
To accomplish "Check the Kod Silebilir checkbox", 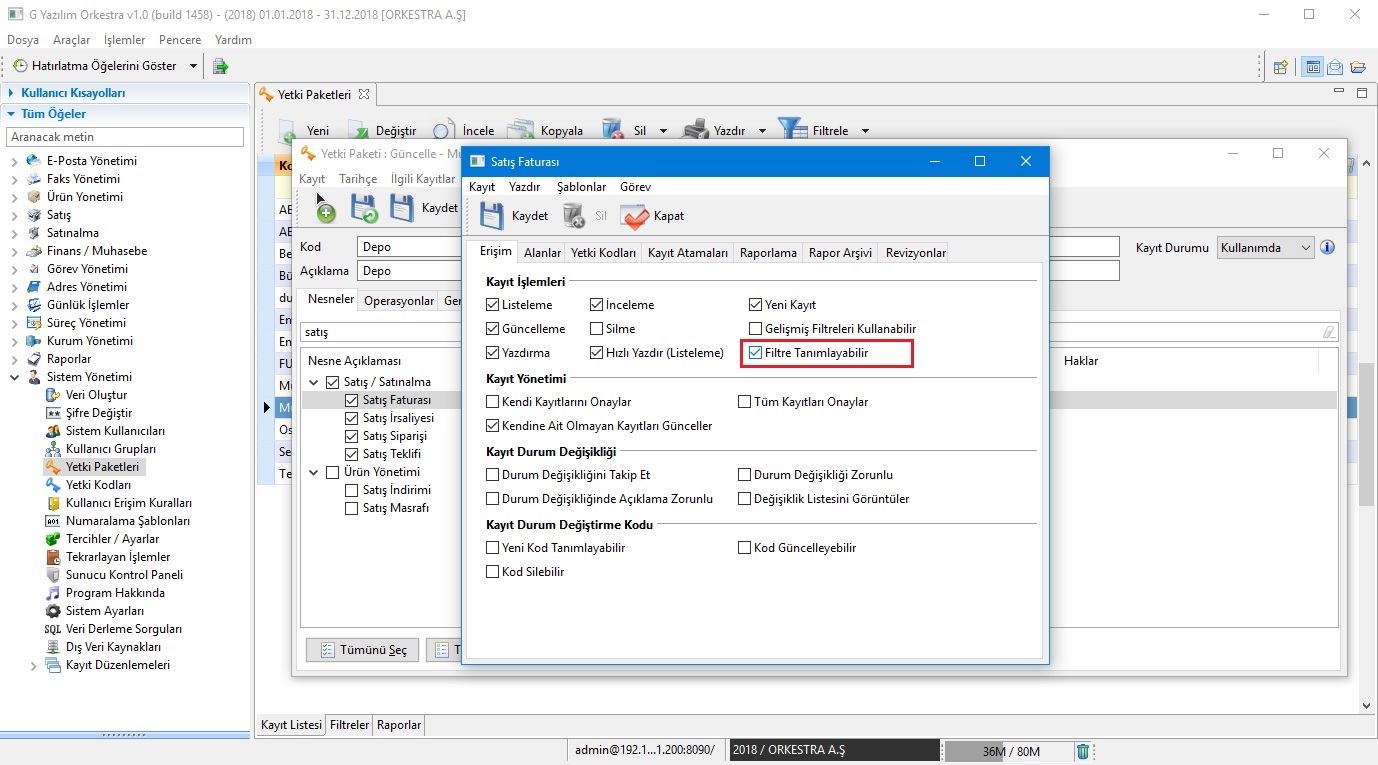I will [x=493, y=572].
